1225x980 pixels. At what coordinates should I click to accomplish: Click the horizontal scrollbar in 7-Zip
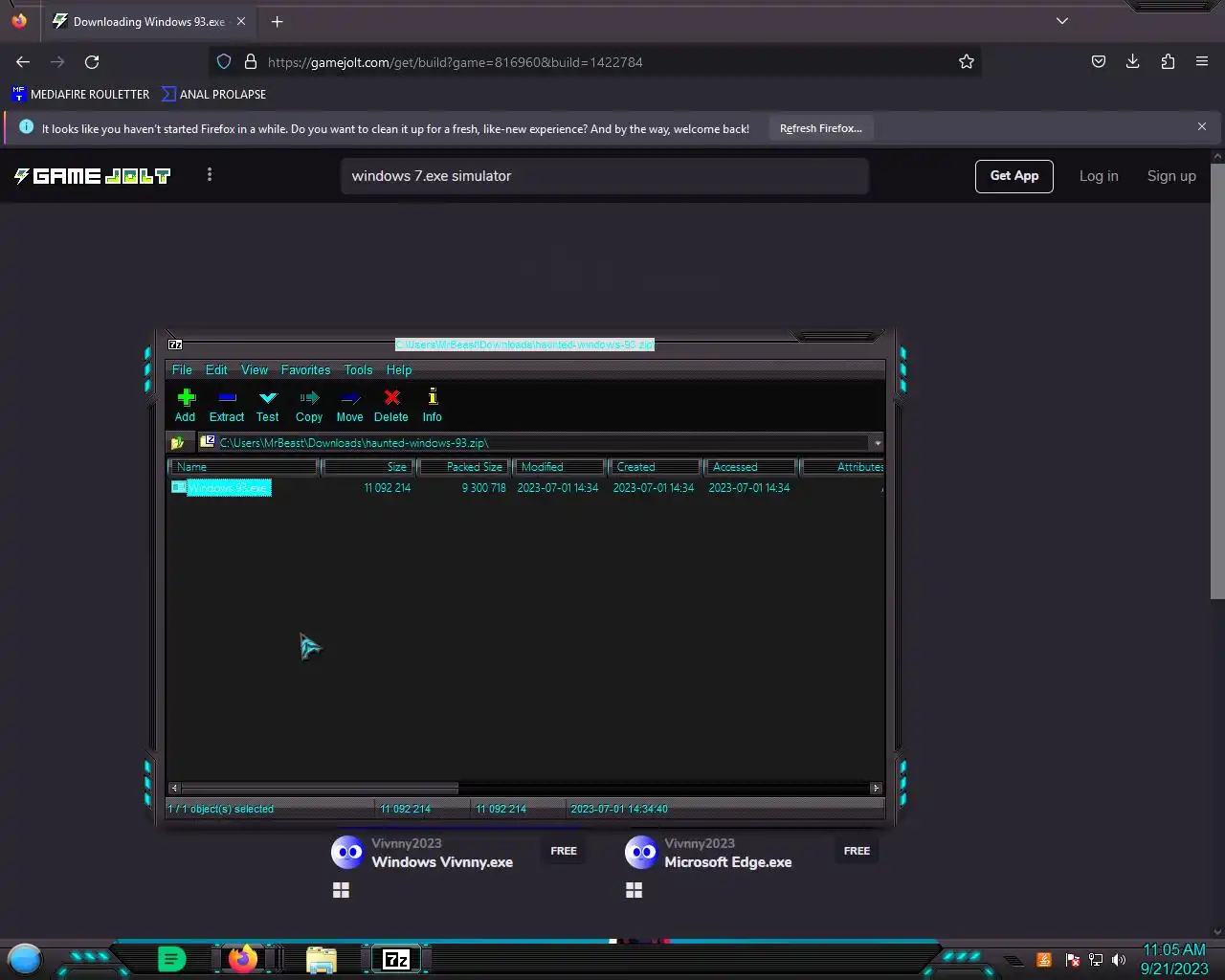[x=319, y=789]
